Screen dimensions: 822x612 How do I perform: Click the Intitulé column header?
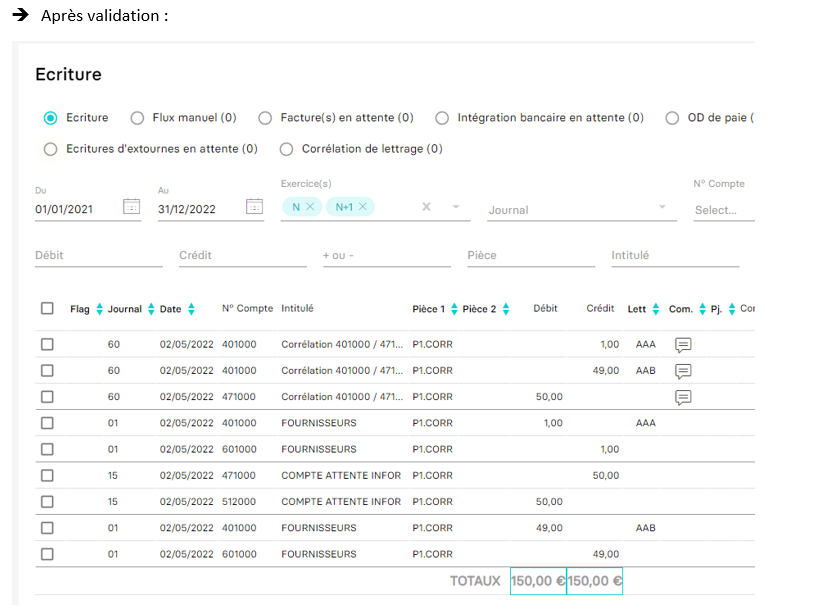point(297,308)
